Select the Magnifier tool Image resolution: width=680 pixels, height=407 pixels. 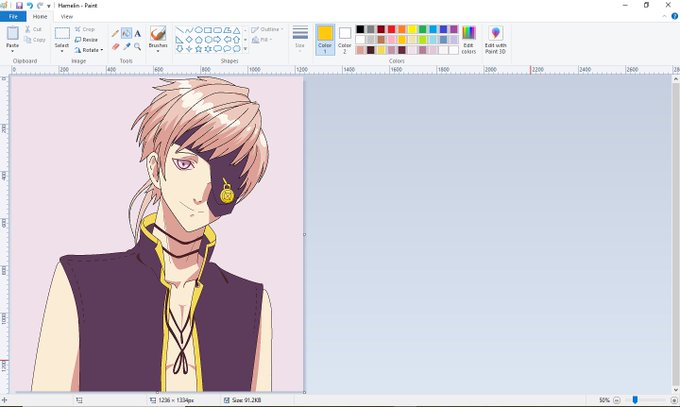coord(137,46)
